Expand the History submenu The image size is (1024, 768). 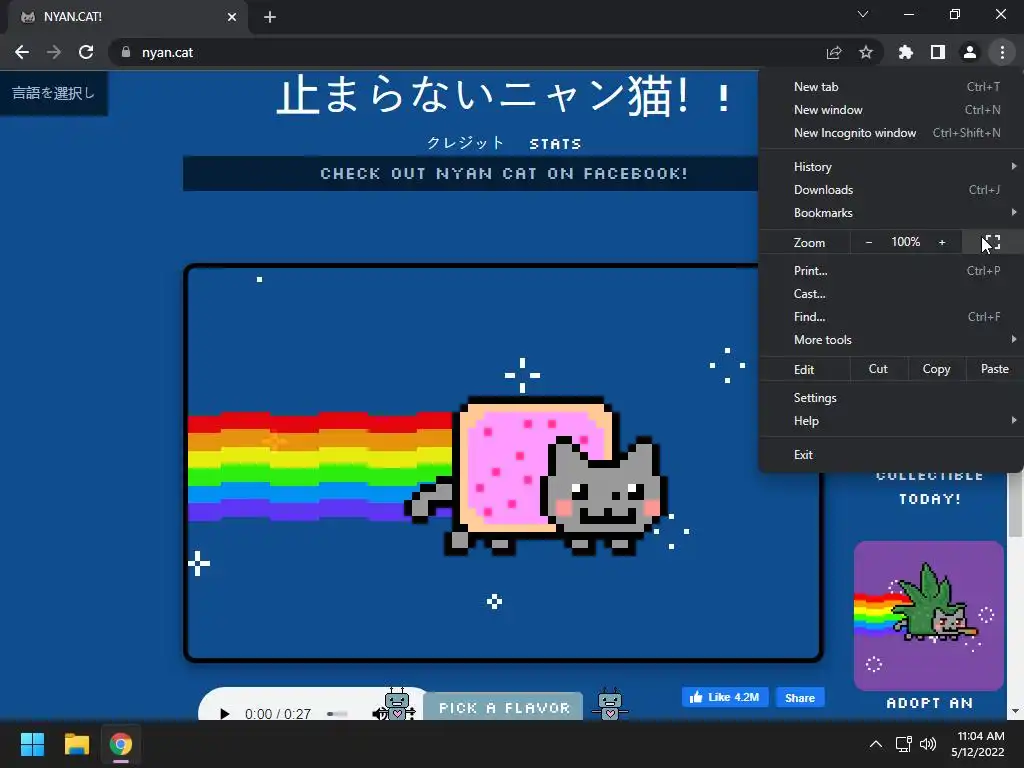891,167
